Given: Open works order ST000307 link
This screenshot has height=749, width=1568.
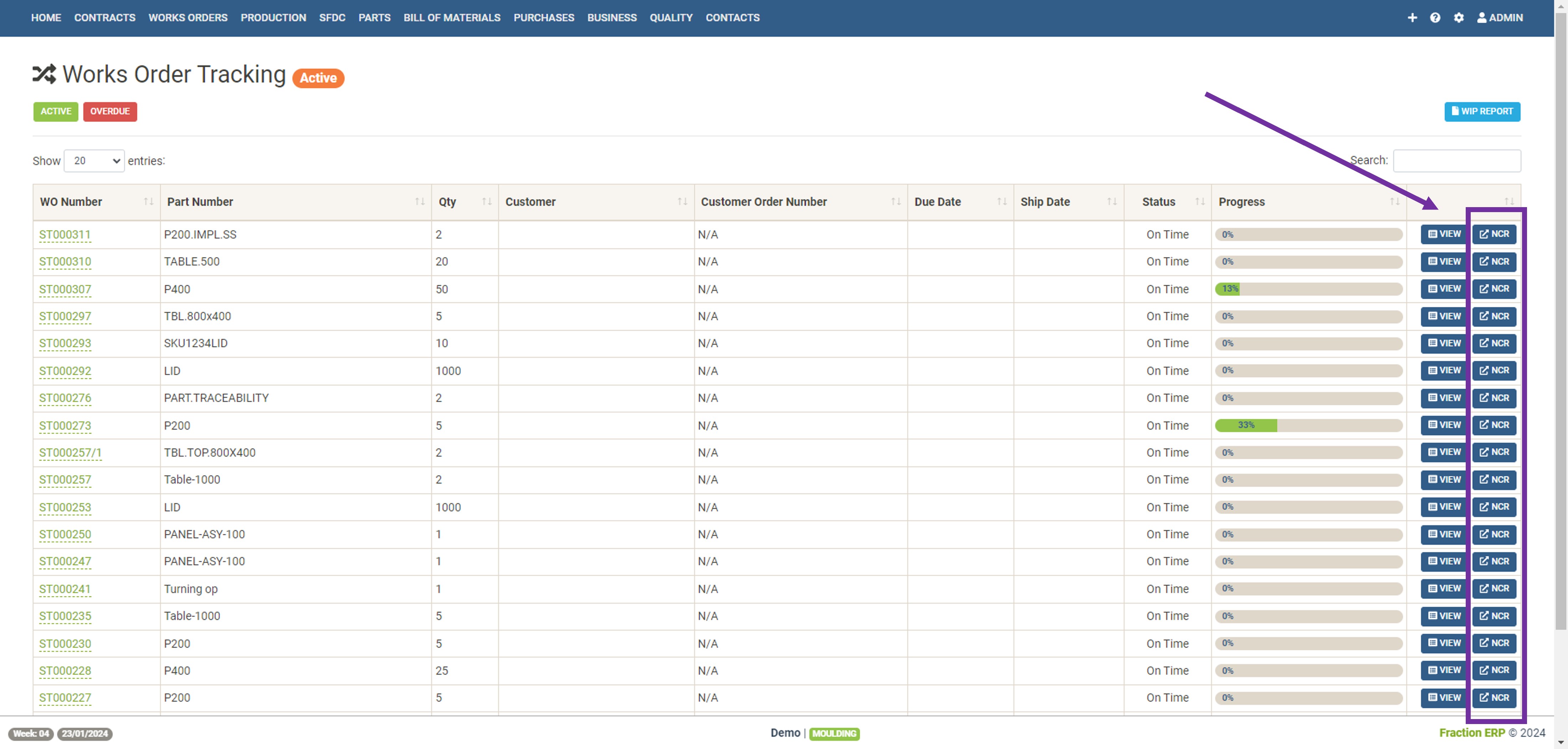Looking at the screenshot, I should coord(65,289).
